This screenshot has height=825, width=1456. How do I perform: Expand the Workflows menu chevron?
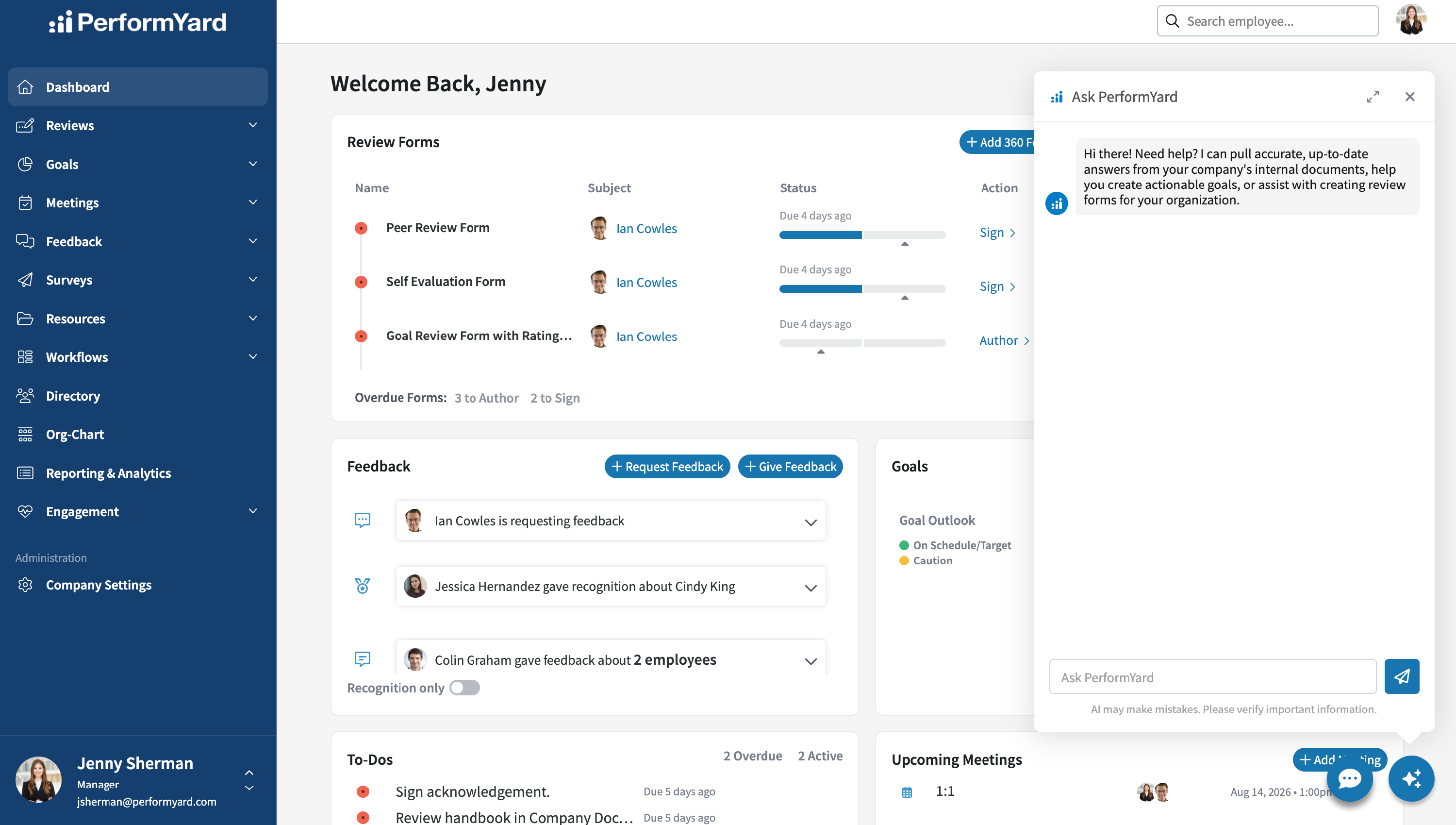click(x=252, y=356)
